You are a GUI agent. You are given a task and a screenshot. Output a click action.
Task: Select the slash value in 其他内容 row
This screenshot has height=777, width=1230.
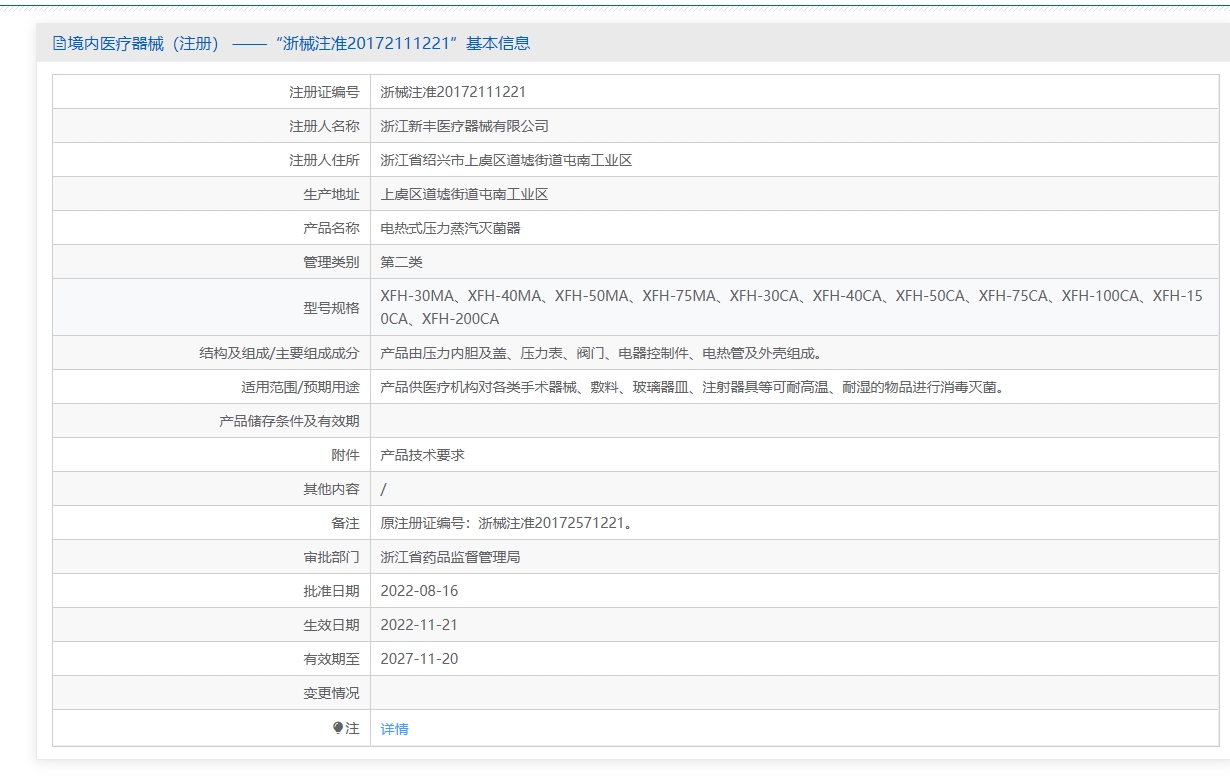384,489
